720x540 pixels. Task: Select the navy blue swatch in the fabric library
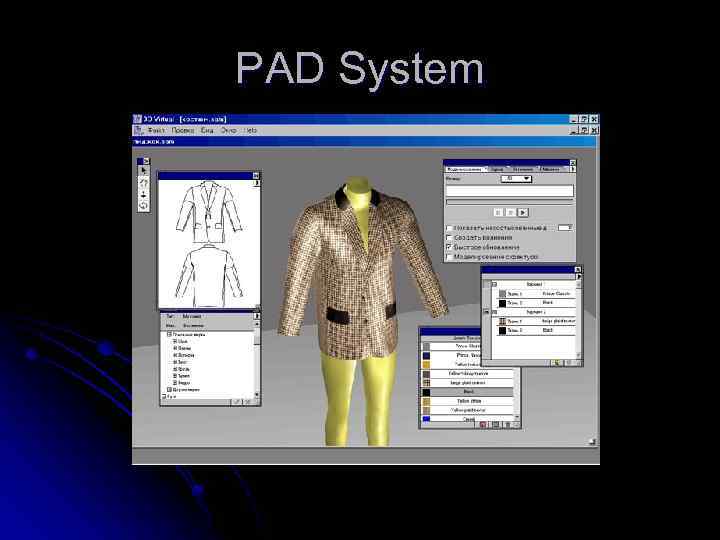coord(427,355)
